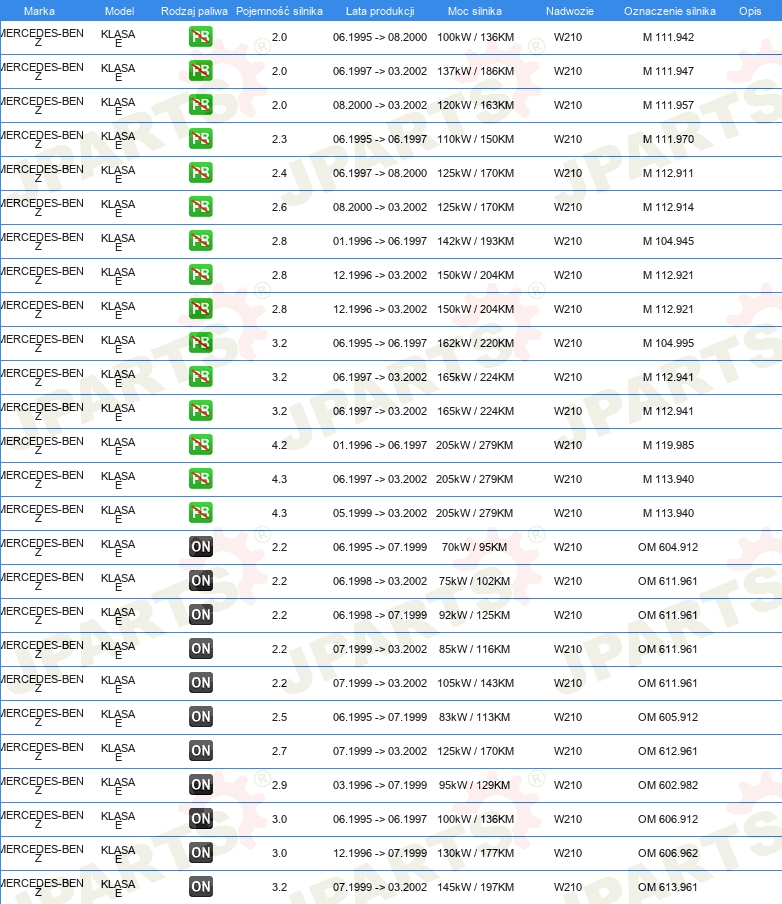Select engine code M 112.914
Screen dimensions: 782x904
(x=668, y=207)
